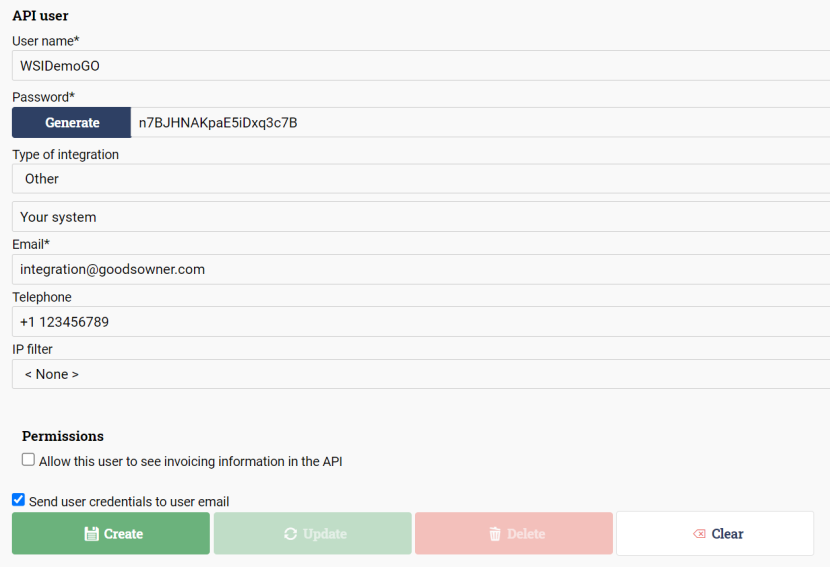Click the Telephone label
The width and height of the screenshot is (830, 567).
(42, 297)
